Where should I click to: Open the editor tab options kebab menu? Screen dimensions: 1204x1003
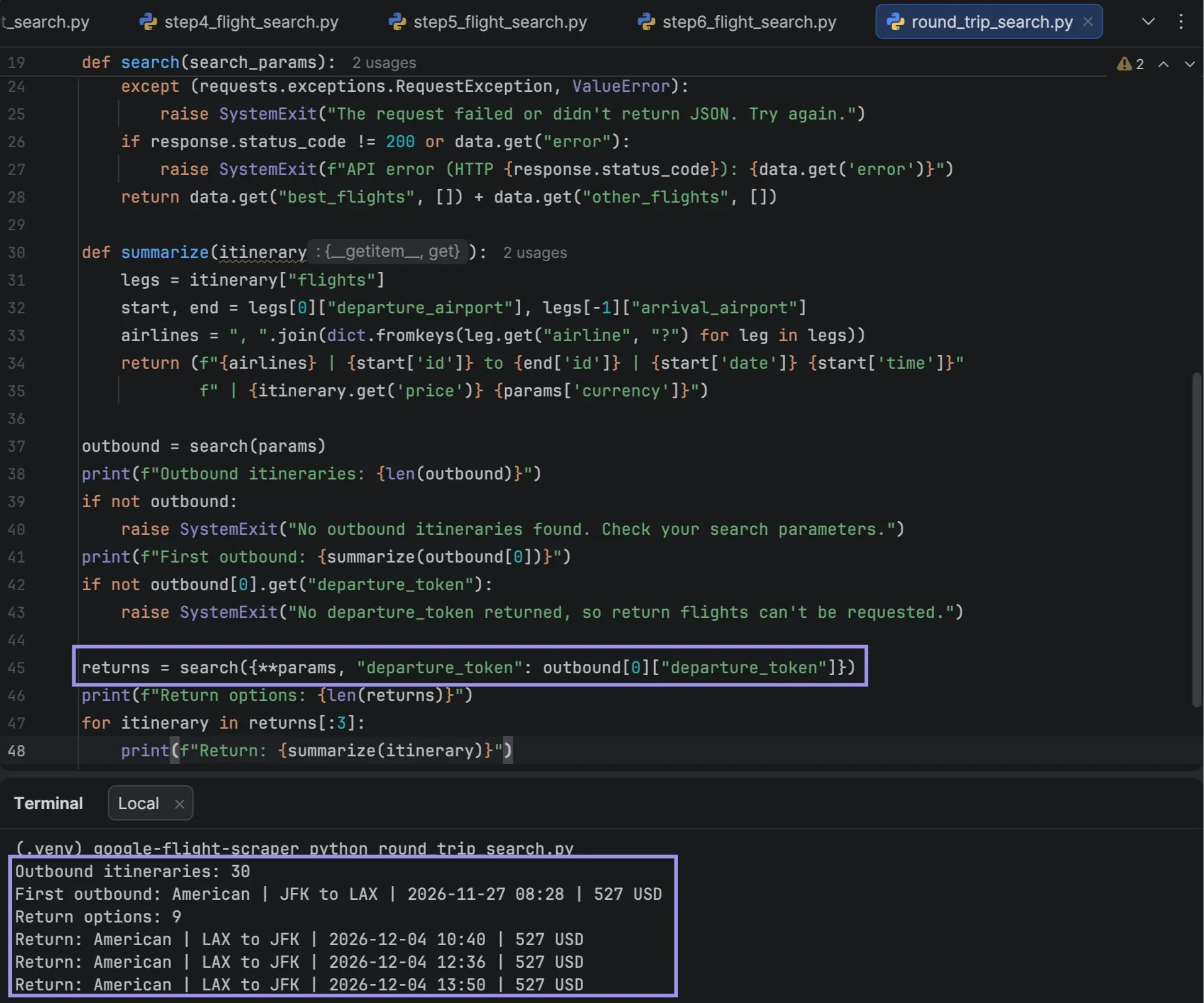pos(1181,21)
